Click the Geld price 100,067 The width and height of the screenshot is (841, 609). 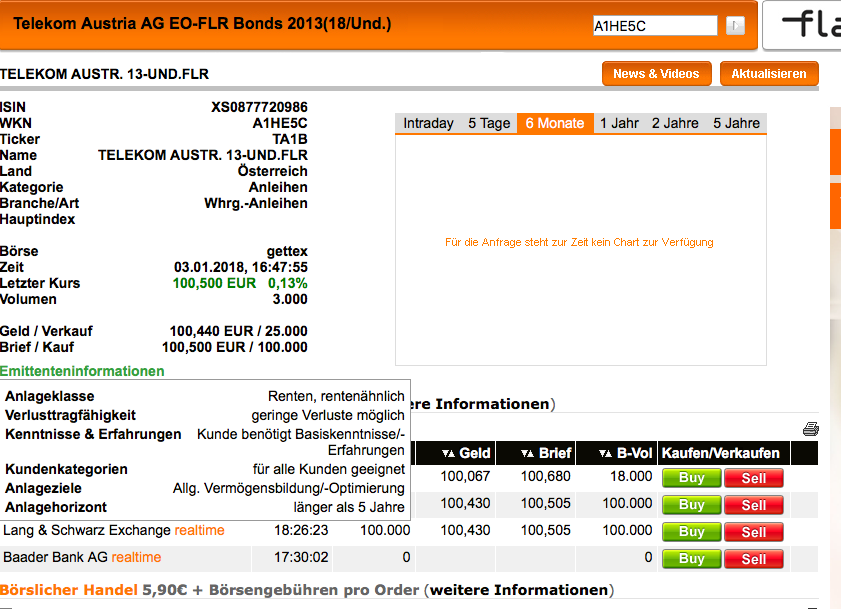[465, 476]
